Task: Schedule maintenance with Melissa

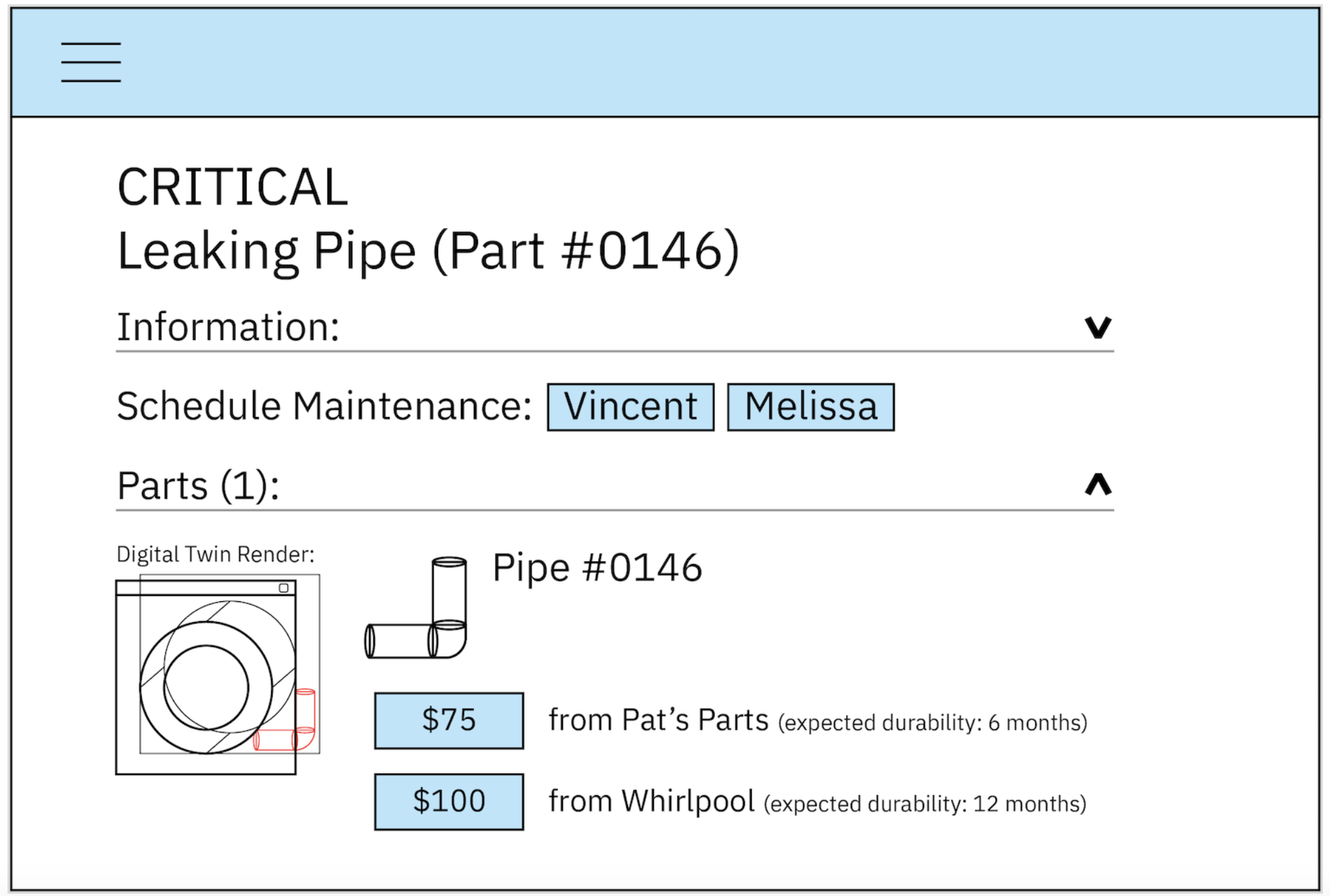Action: [x=810, y=407]
